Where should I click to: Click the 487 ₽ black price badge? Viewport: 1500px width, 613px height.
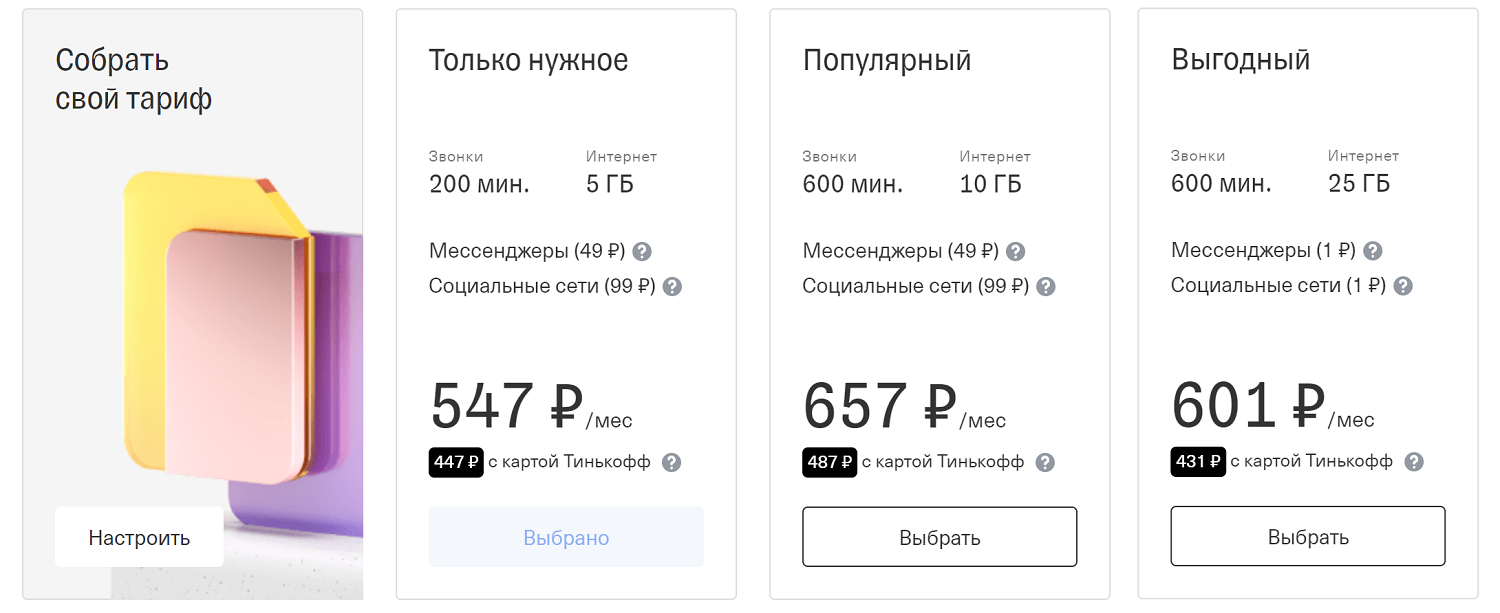click(x=829, y=462)
